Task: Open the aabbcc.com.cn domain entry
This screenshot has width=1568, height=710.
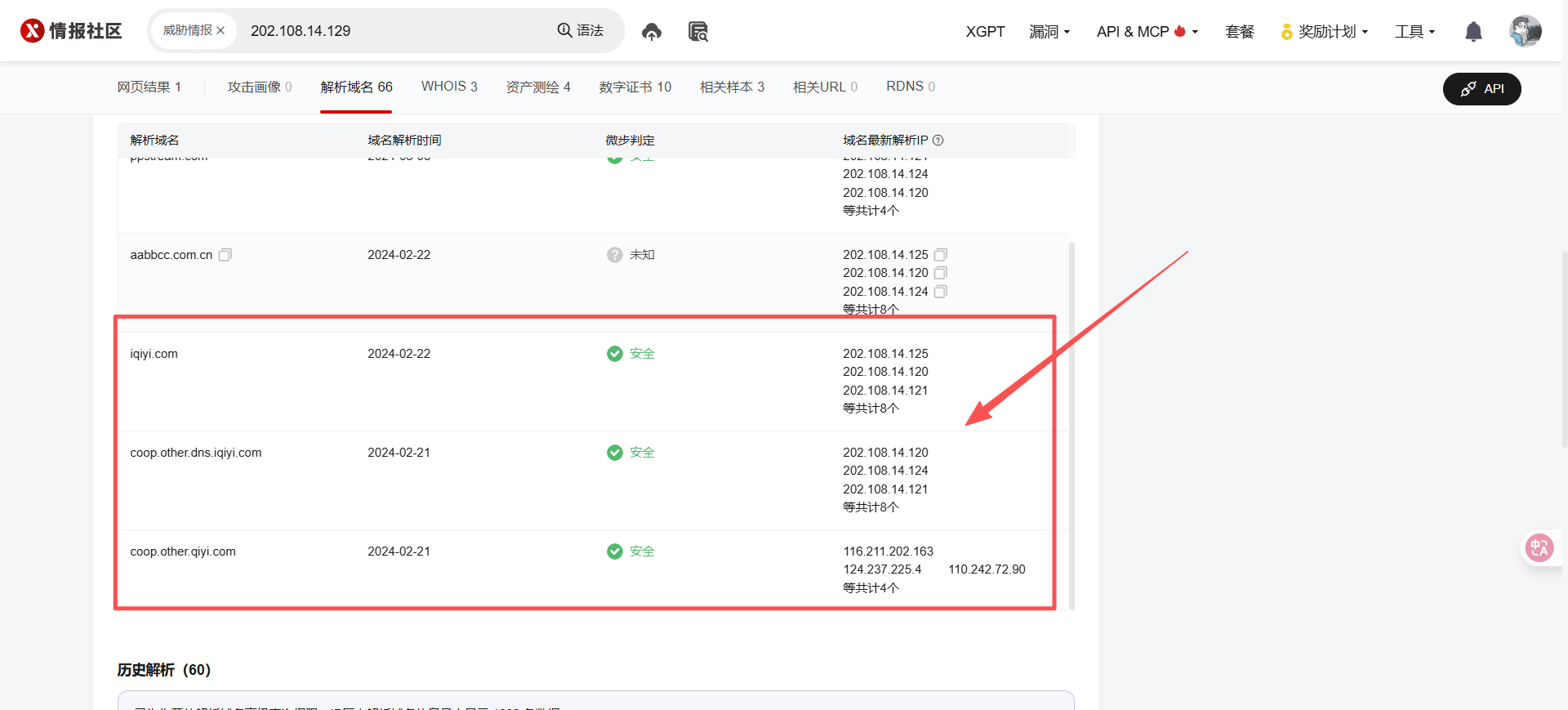Action: coord(171,255)
